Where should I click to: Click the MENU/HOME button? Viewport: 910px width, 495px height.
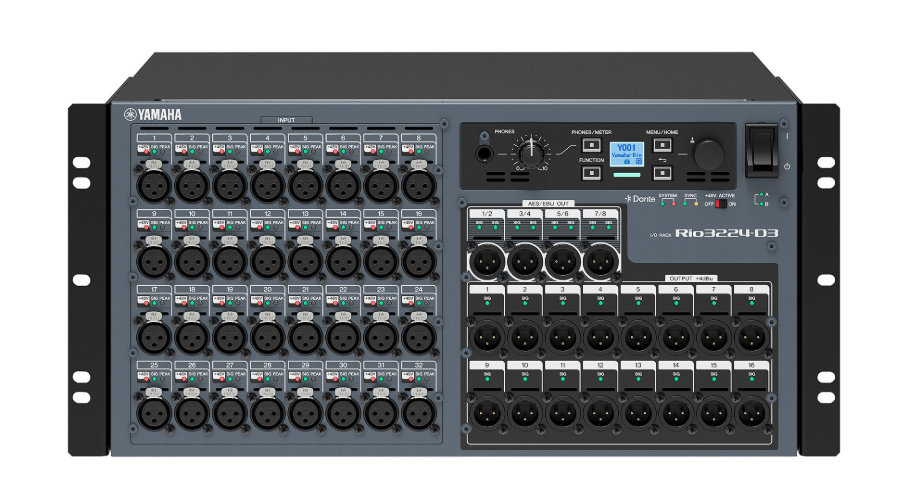coord(662,145)
